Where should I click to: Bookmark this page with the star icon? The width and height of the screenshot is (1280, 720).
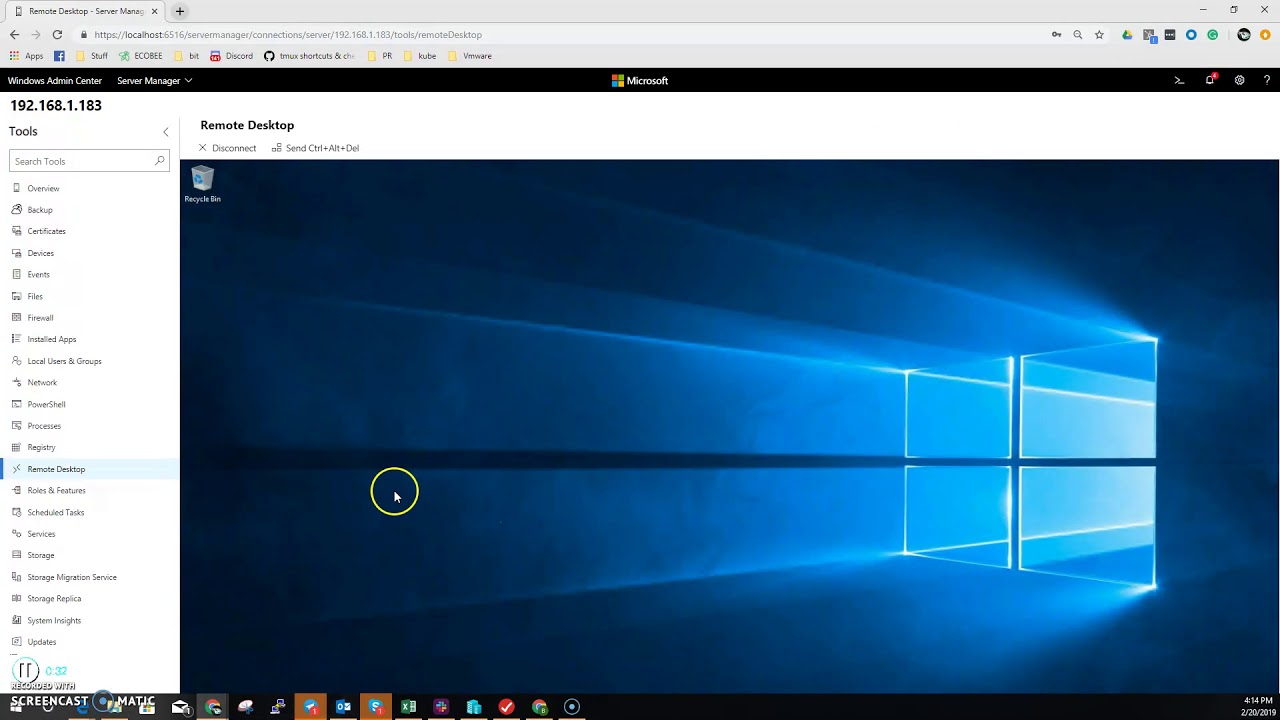(1099, 34)
